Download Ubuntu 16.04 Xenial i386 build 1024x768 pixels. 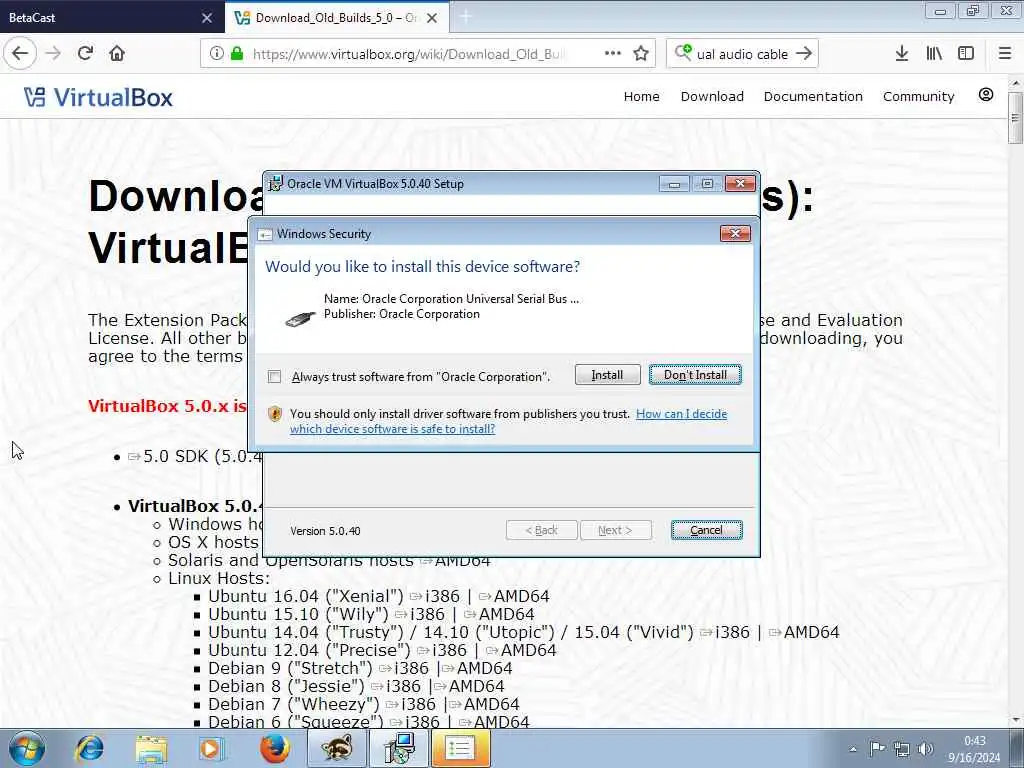click(435, 596)
